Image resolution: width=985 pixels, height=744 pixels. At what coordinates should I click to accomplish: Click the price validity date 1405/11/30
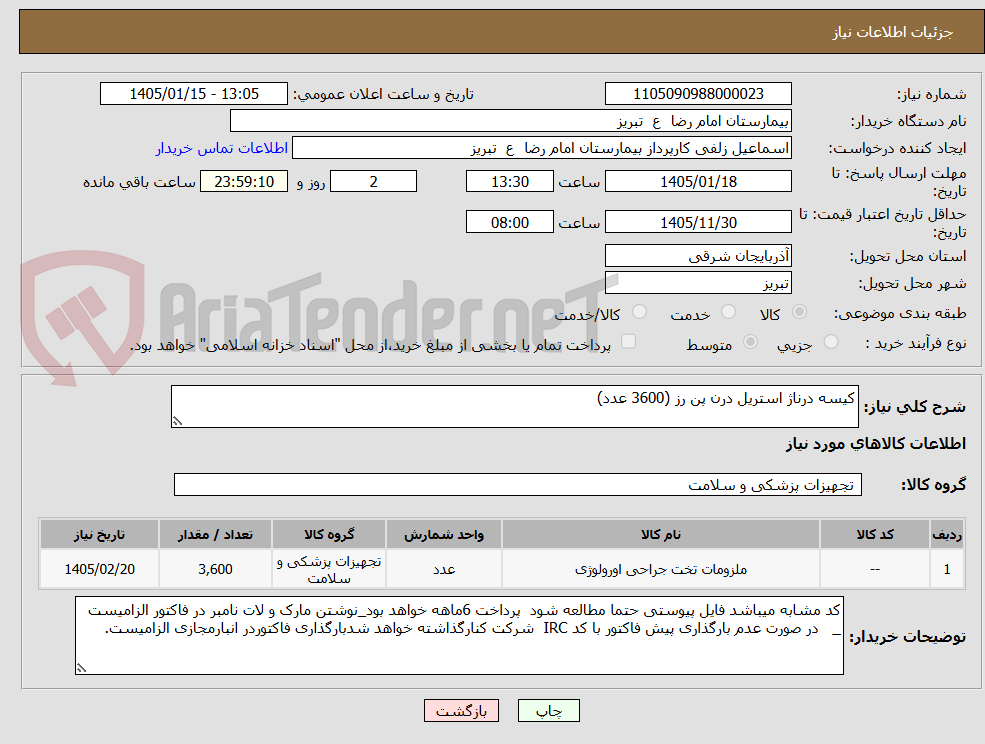click(x=698, y=222)
